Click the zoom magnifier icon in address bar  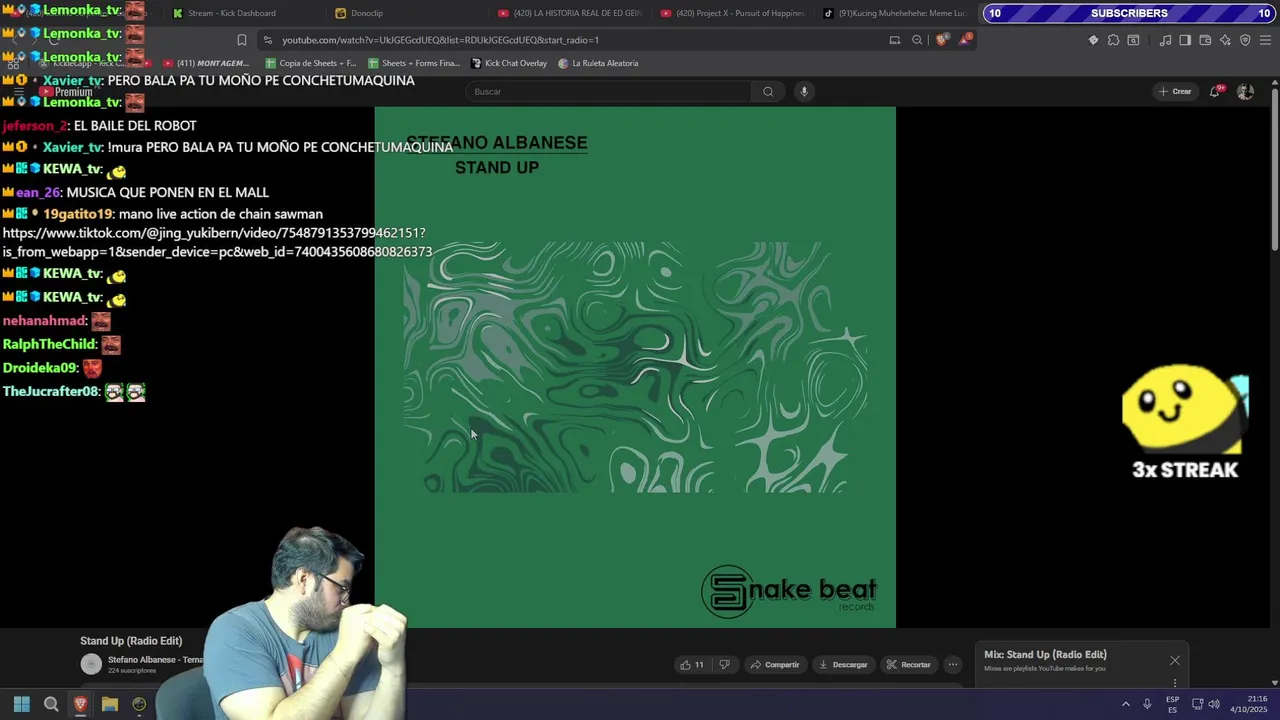point(917,40)
